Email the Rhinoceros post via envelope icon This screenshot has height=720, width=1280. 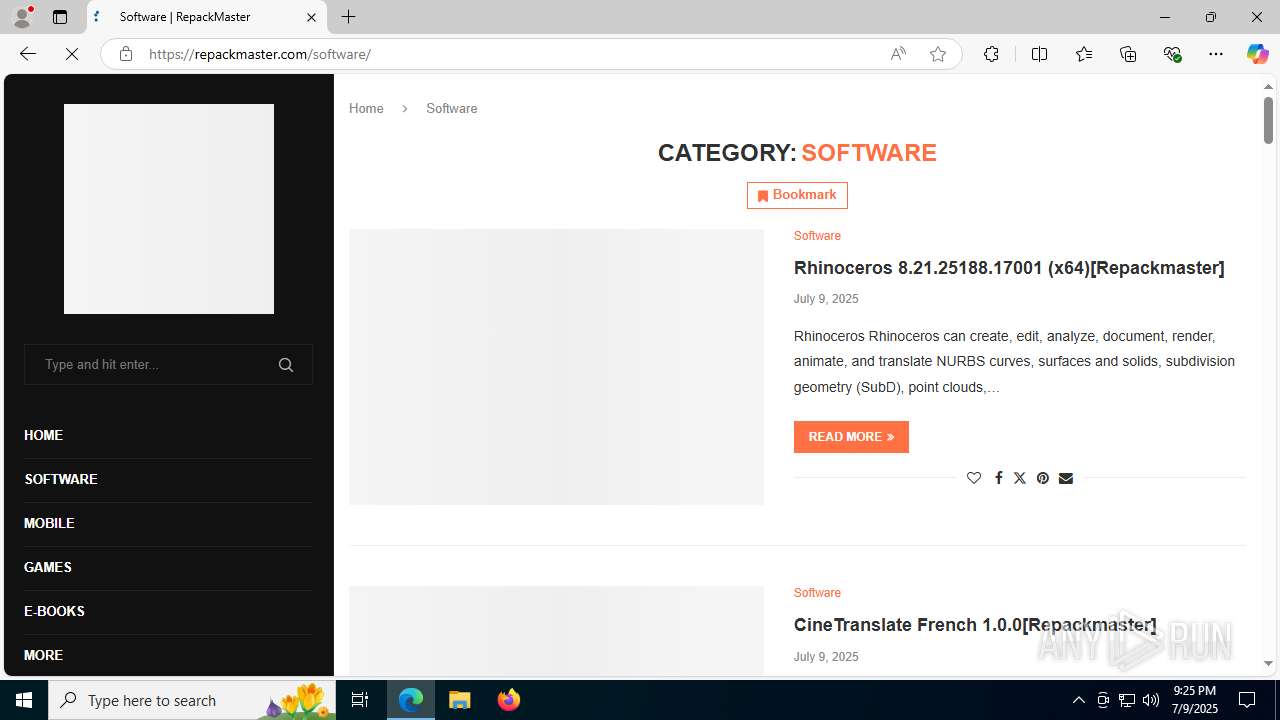coord(1066,478)
